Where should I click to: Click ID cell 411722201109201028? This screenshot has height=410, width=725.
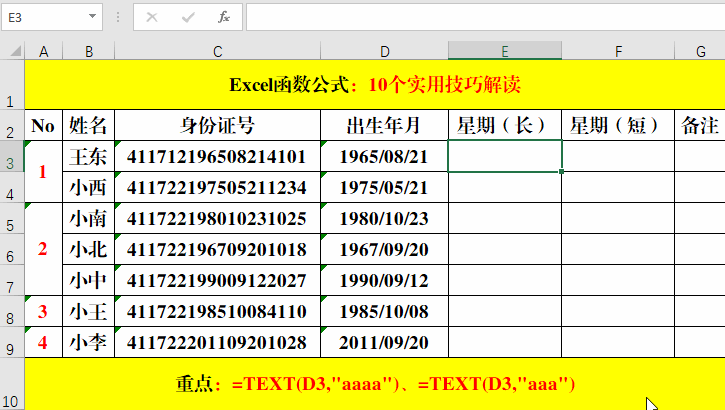click(217, 342)
